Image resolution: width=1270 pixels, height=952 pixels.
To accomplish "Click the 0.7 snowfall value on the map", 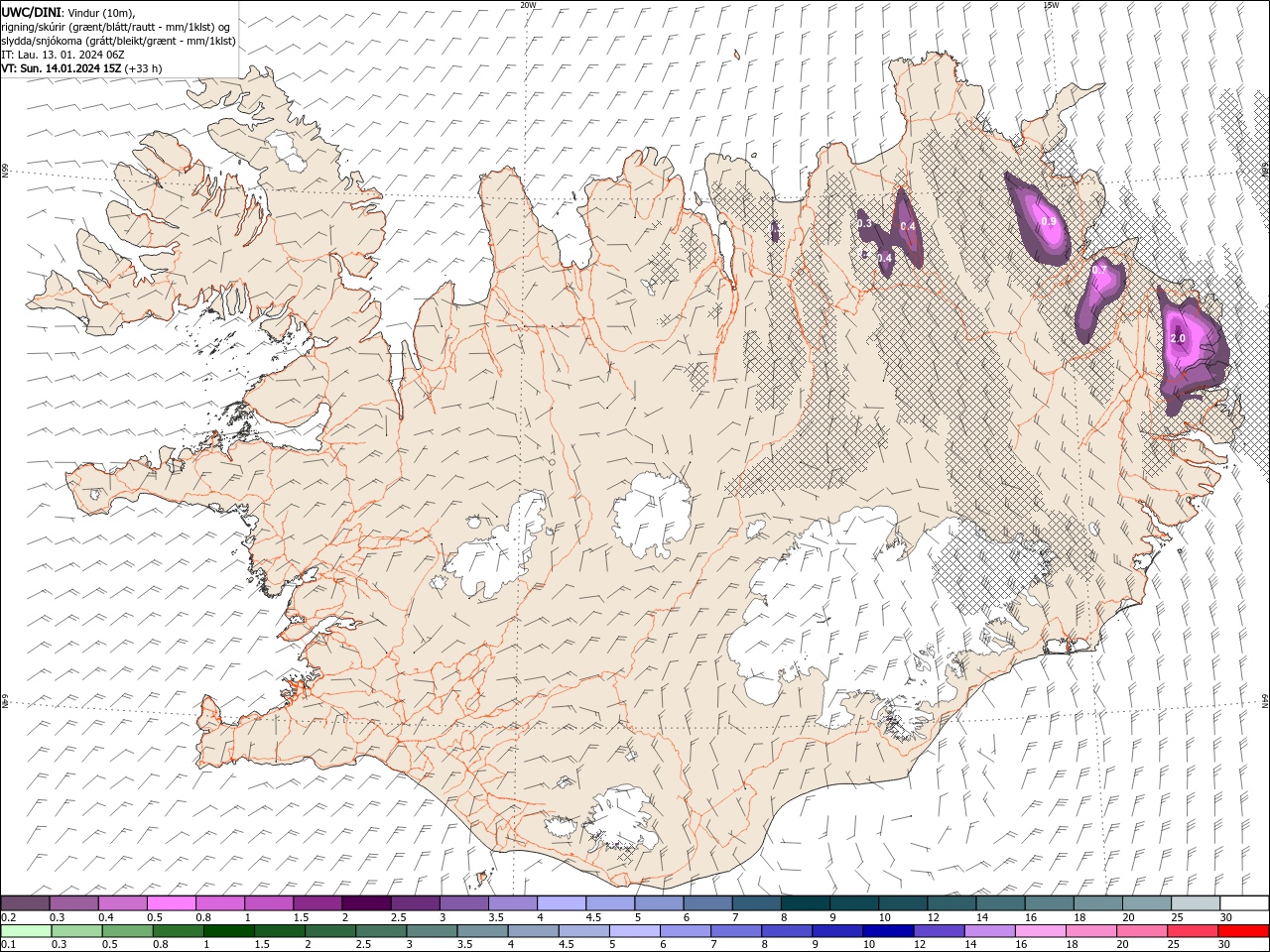I will click(x=1099, y=269).
